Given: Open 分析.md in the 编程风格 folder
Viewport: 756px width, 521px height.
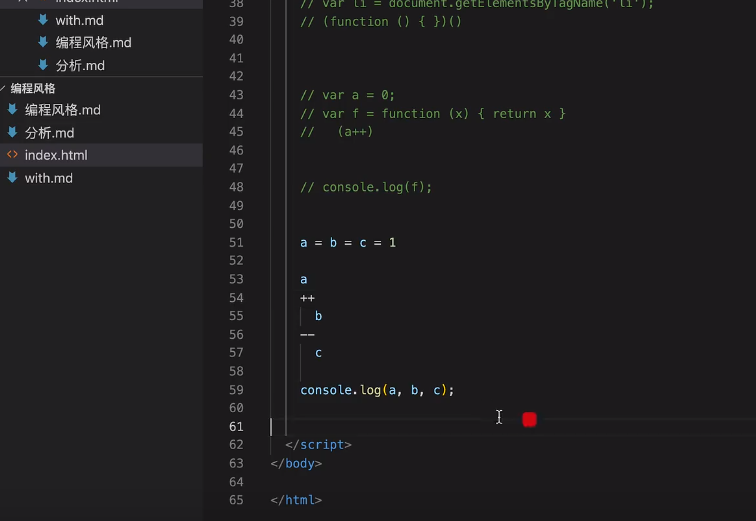Looking at the screenshot, I should click(x=50, y=133).
